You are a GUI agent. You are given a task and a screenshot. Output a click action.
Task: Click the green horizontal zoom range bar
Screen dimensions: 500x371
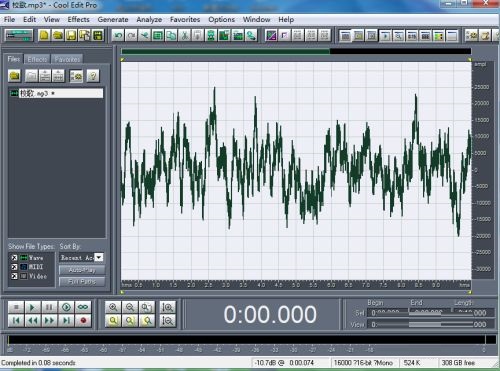click(x=226, y=51)
